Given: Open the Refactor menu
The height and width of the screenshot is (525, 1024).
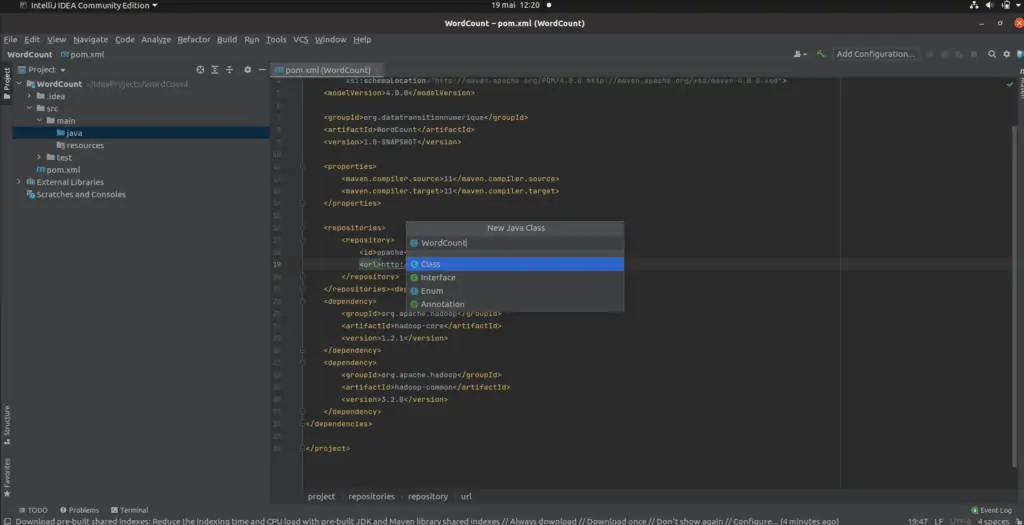Looking at the screenshot, I should click(193, 40).
